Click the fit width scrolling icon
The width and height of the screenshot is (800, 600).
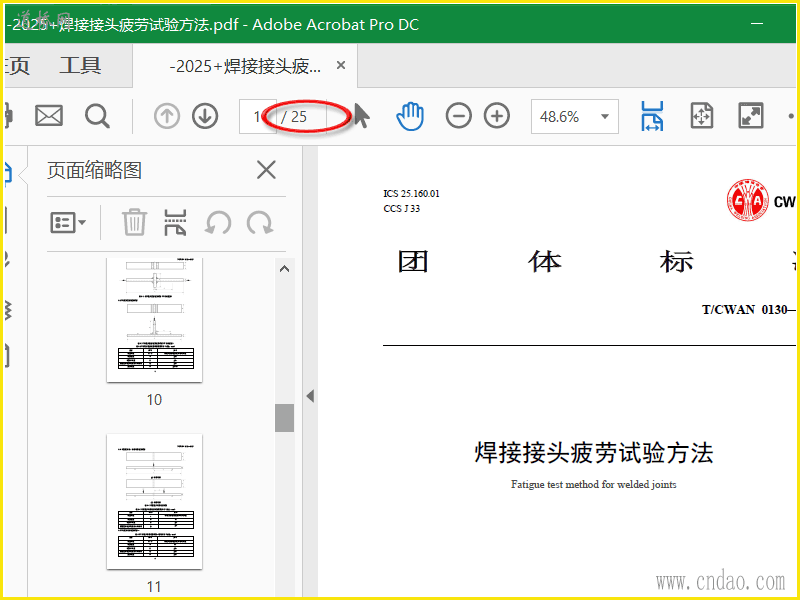coord(653,116)
